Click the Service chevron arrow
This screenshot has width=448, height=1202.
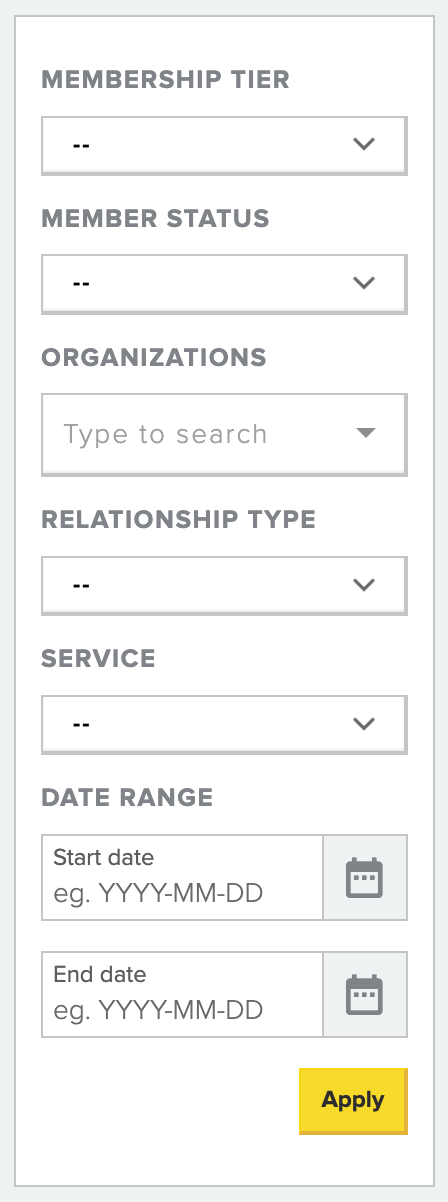pos(364,723)
